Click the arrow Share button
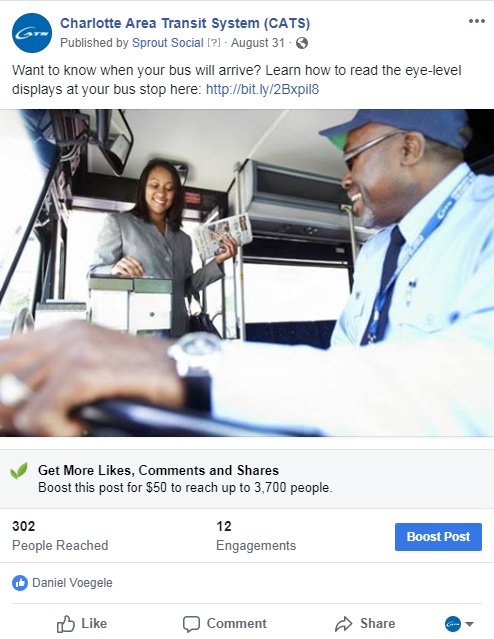This screenshot has height=639, width=494. coord(365,624)
